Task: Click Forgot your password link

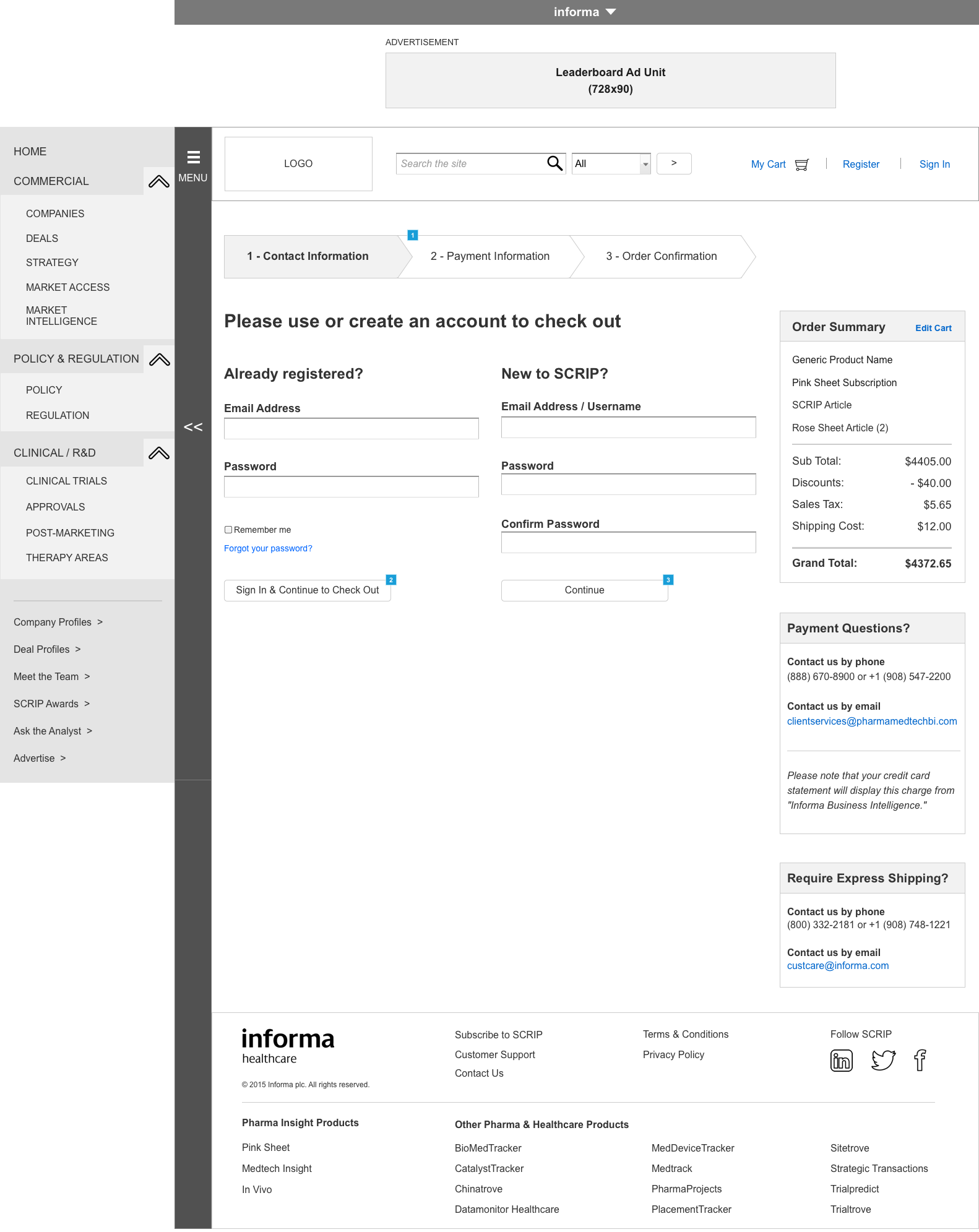Action: (x=268, y=548)
